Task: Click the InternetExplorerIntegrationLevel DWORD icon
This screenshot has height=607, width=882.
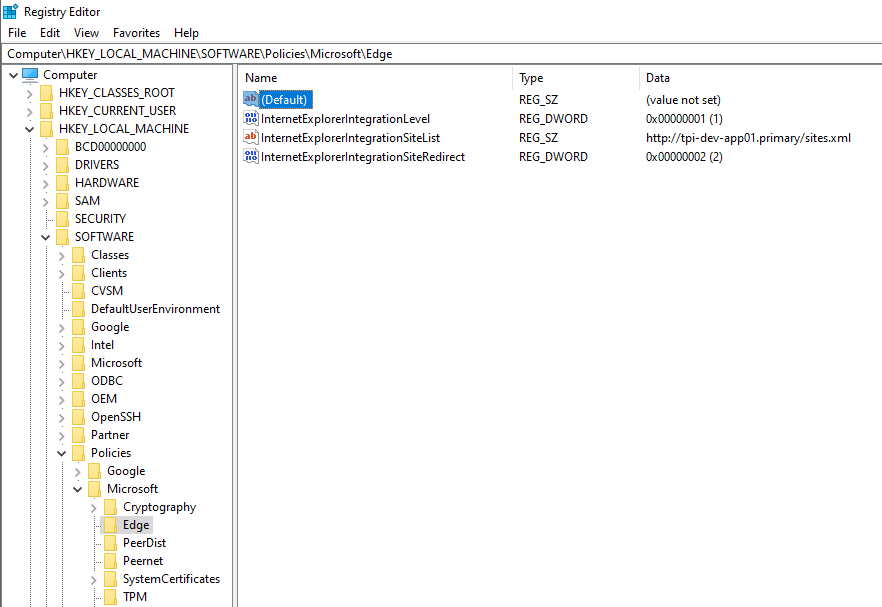Action: [x=250, y=118]
